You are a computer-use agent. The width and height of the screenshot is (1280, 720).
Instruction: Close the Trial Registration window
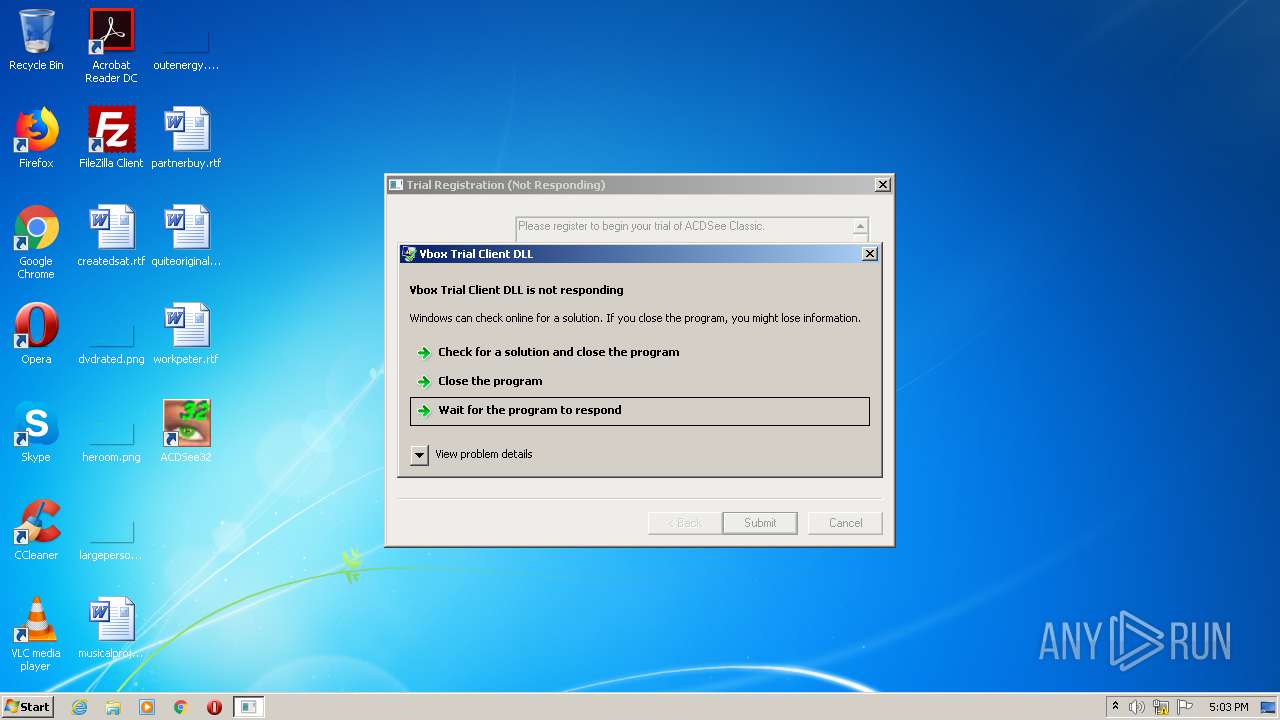(882, 185)
